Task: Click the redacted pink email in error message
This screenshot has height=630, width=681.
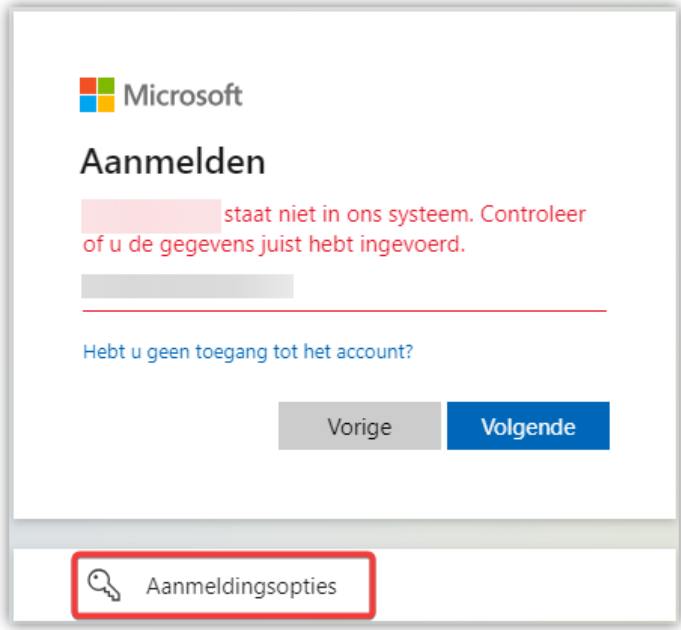Action: [151, 215]
